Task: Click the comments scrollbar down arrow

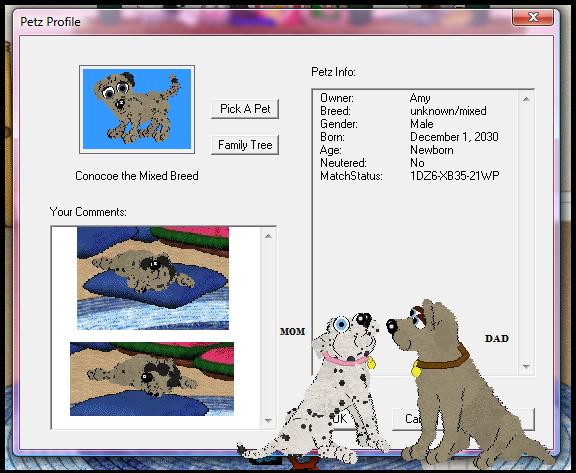Action: coord(268,420)
